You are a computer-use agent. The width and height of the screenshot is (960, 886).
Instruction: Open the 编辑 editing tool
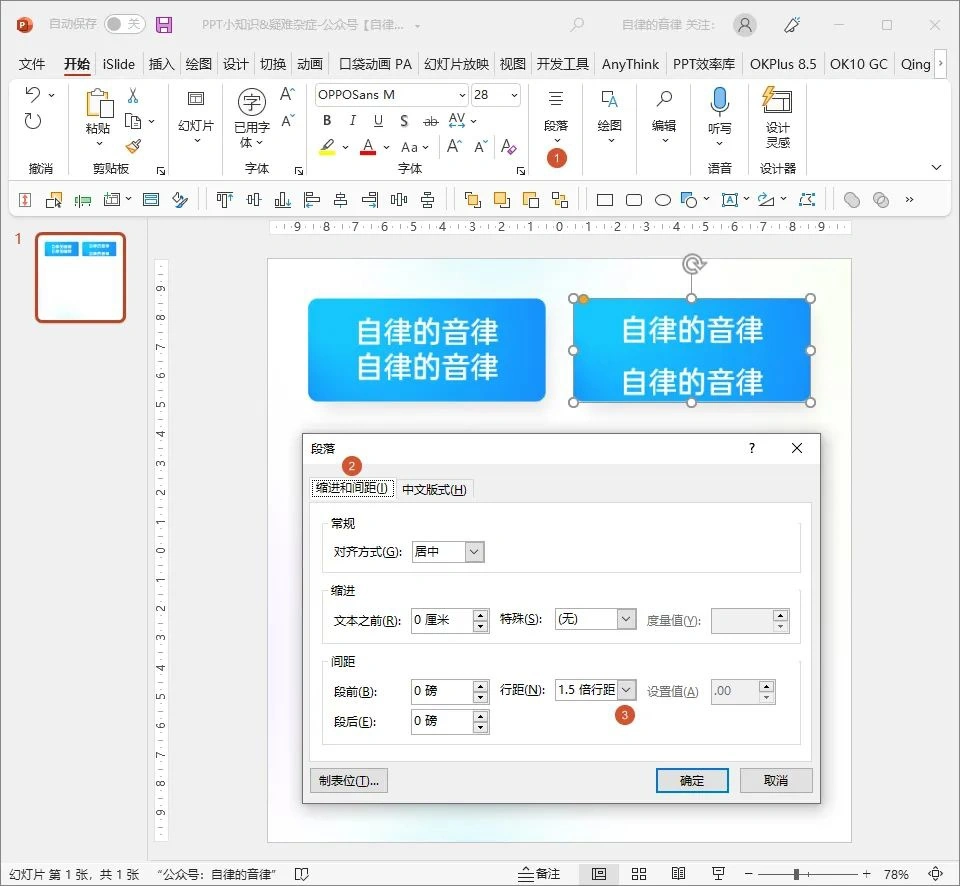(x=662, y=113)
